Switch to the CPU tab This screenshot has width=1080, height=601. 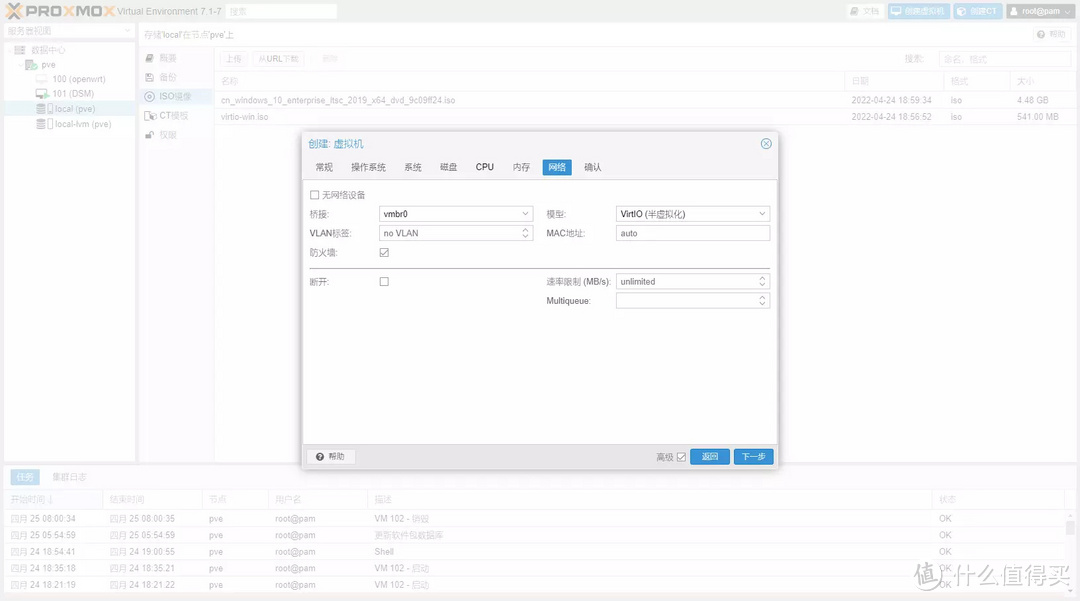485,167
